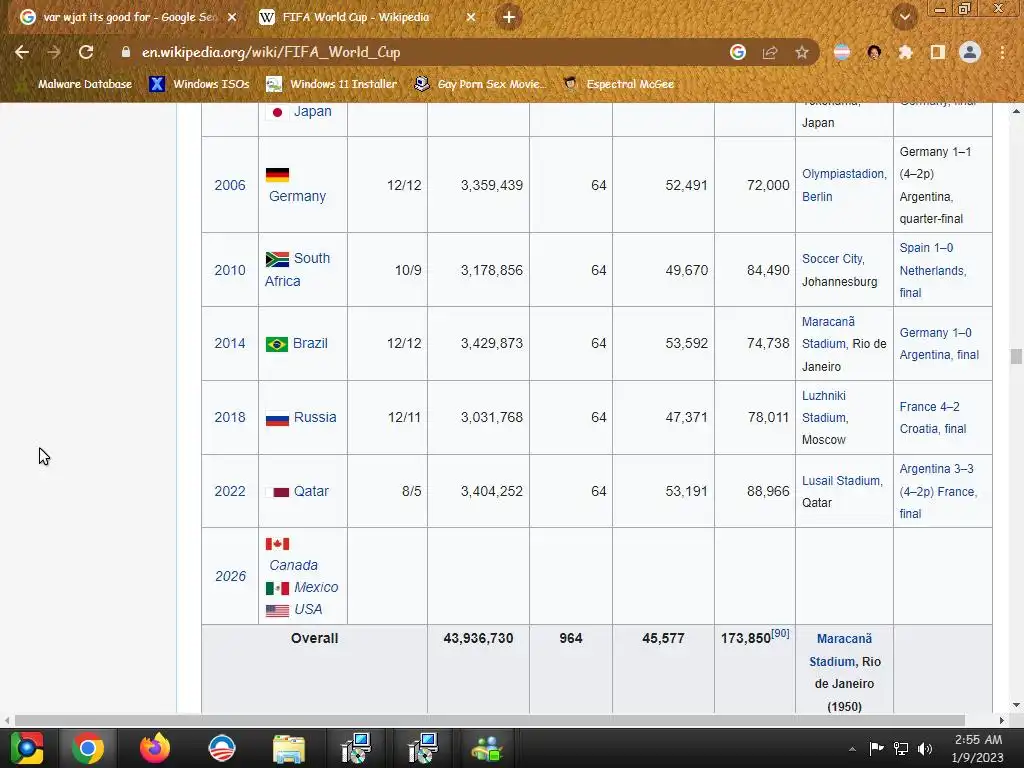The image size is (1024, 768).
Task: Click the address bar URL field
Action: click(418, 52)
